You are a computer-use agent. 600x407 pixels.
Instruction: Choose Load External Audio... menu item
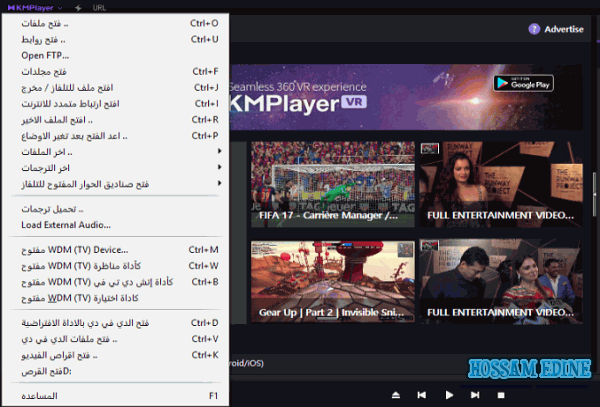(x=66, y=225)
